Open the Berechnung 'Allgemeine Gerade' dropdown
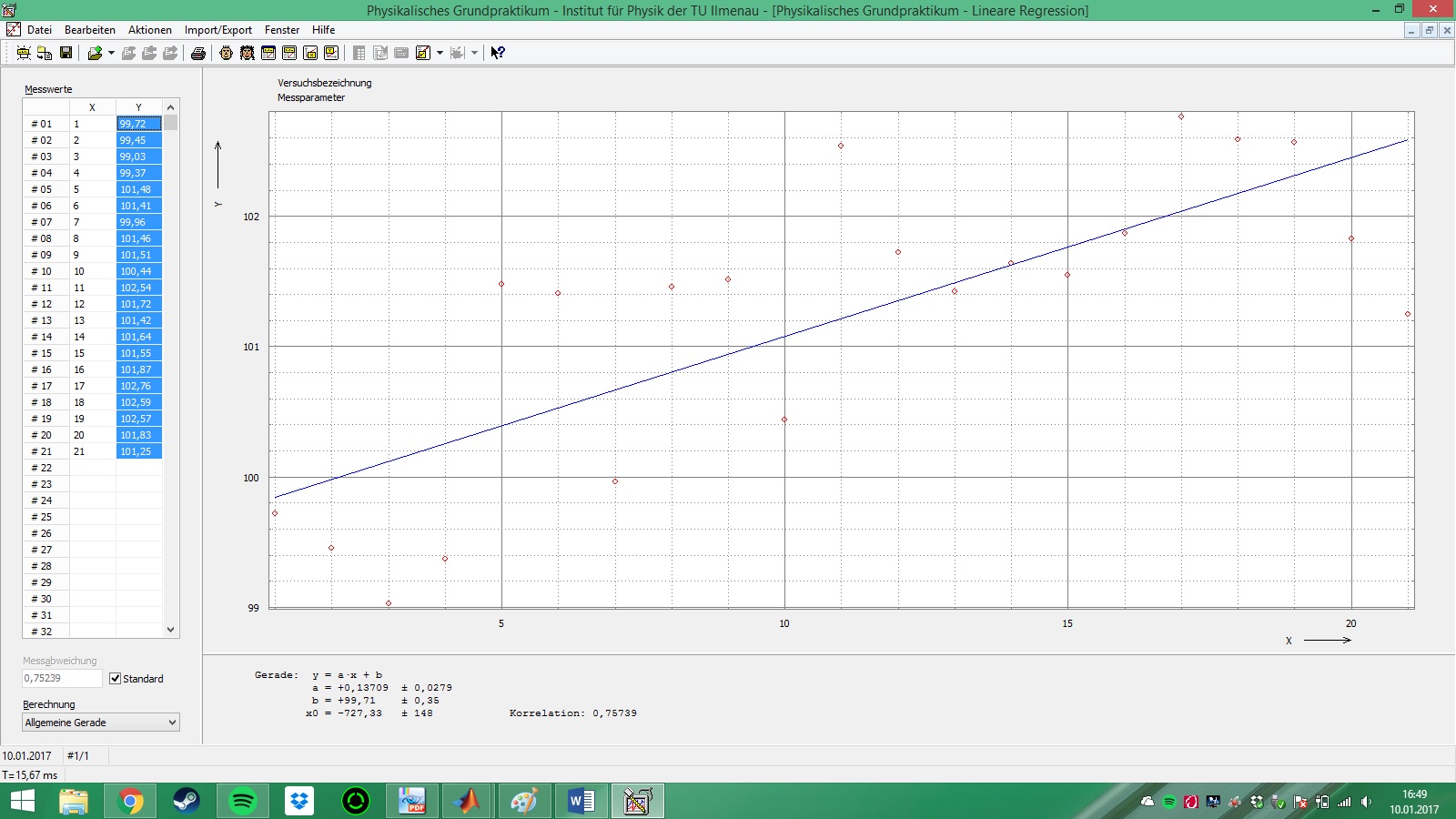 tap(100, 723)
